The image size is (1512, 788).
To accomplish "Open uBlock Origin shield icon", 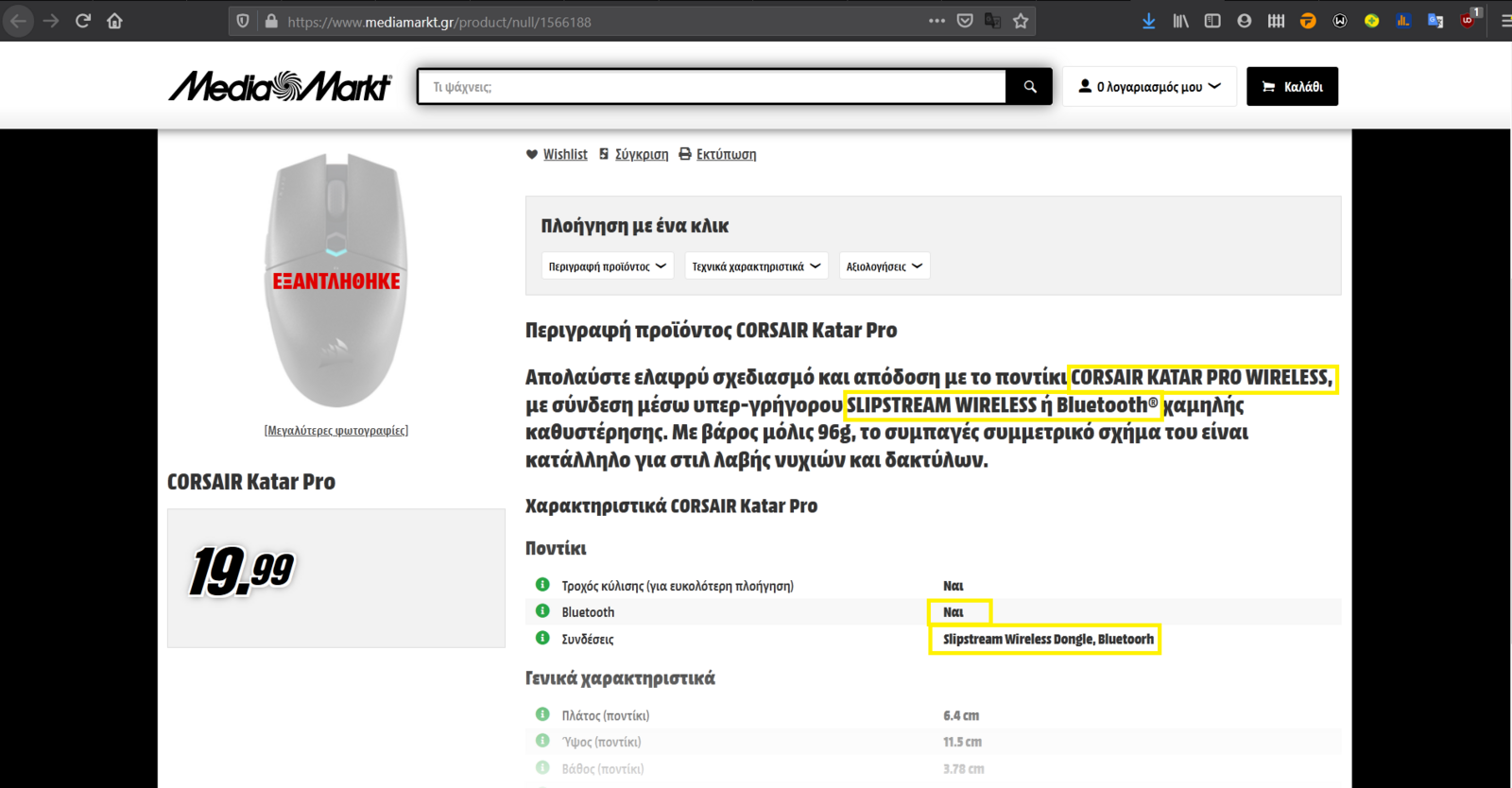I will click(1468, 21).
